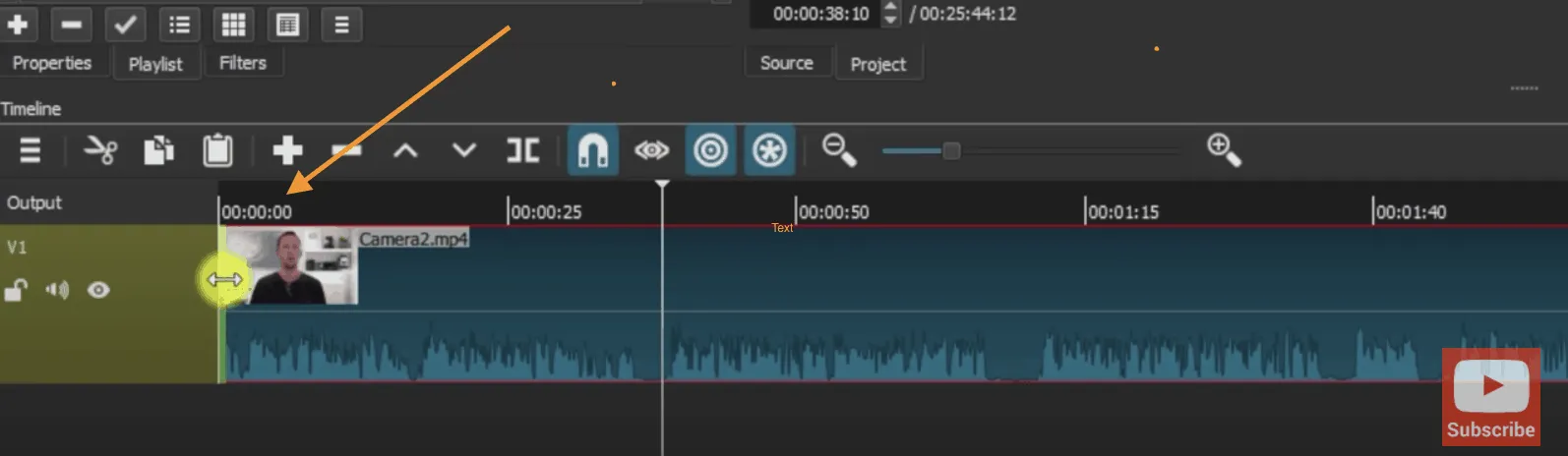Switch to the Playlist tab
The width and height of the screenshot is (1568, 456).
coord(155,64)
